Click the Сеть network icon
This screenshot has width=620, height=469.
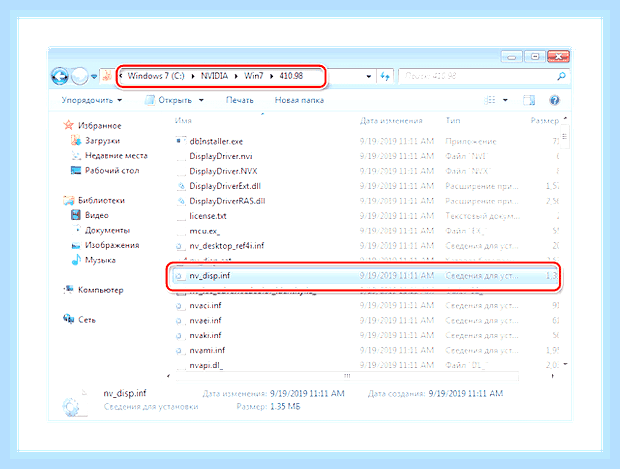coord(68,319)
